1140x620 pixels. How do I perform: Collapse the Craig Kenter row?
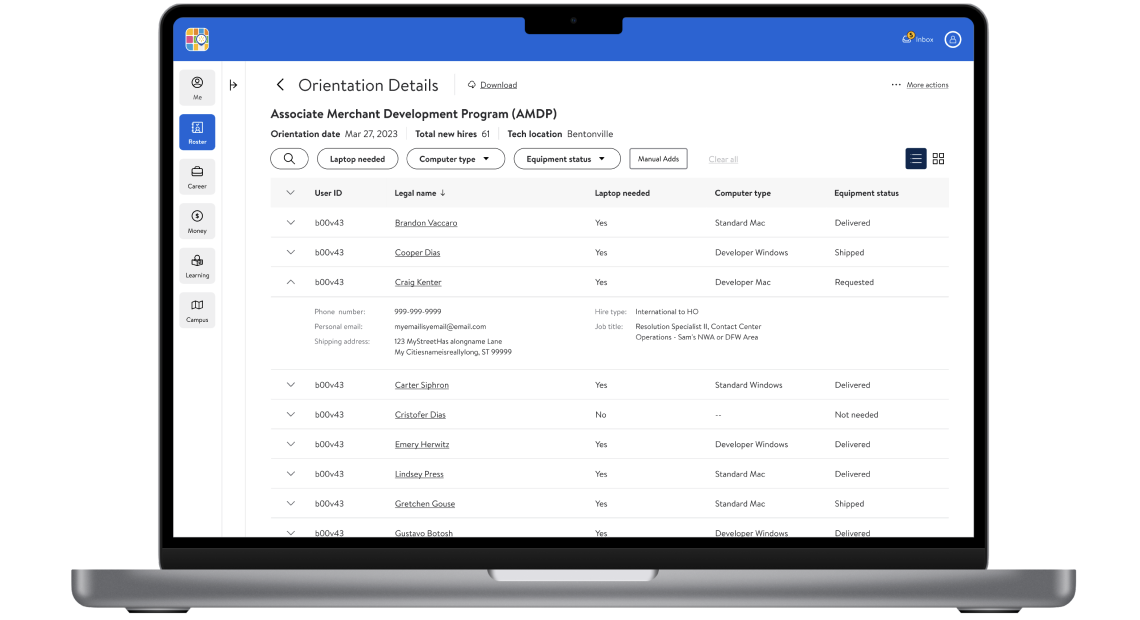pos(291,282)
